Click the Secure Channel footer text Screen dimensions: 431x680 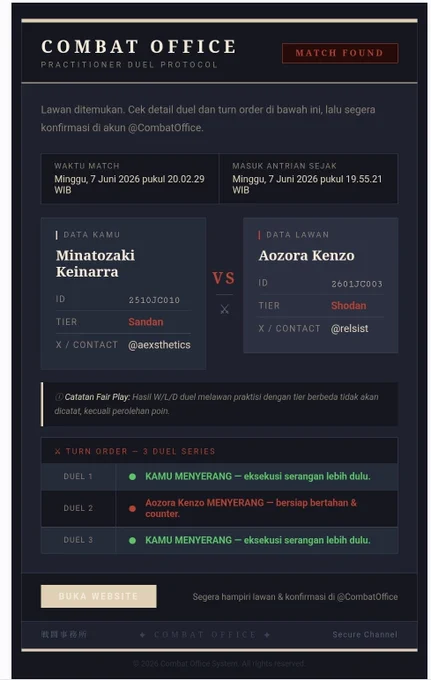pyautogui.click(x=365, y=634)
